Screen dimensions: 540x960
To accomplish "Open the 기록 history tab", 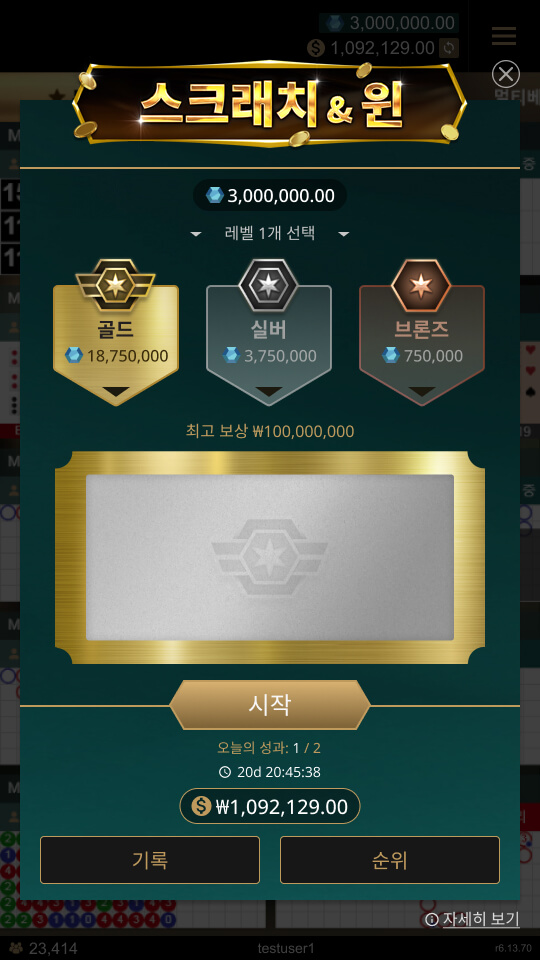I will click(x=150, y=860).
